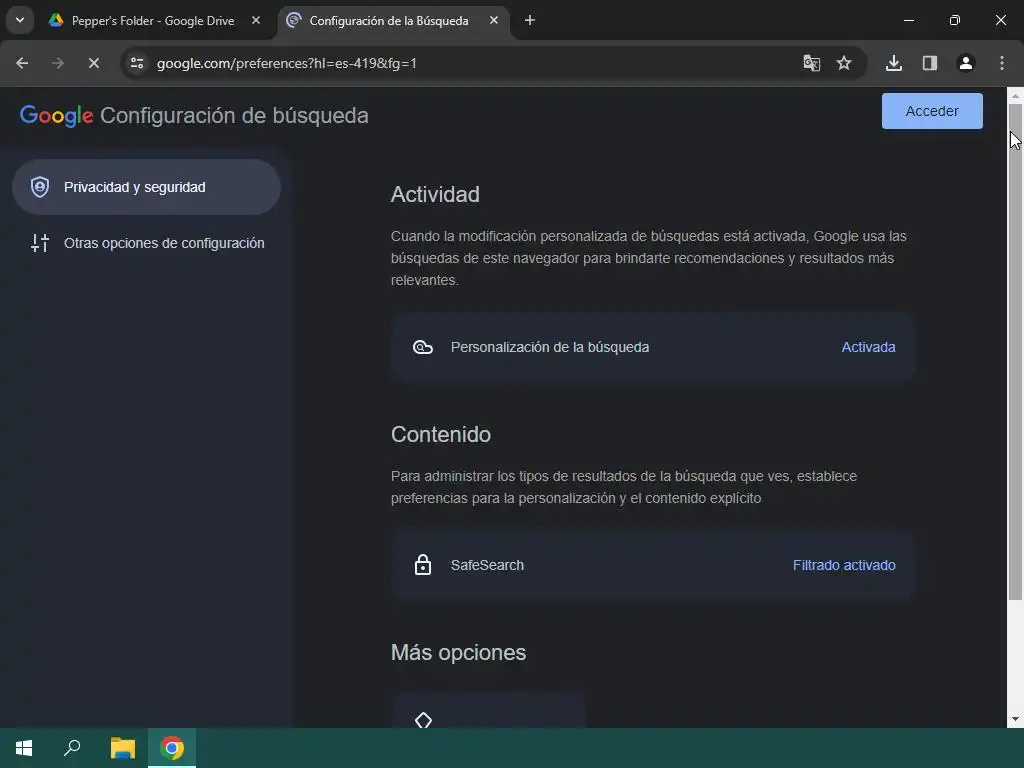
Task: Bookmark this page with the star
Action: tap(844, 63)
